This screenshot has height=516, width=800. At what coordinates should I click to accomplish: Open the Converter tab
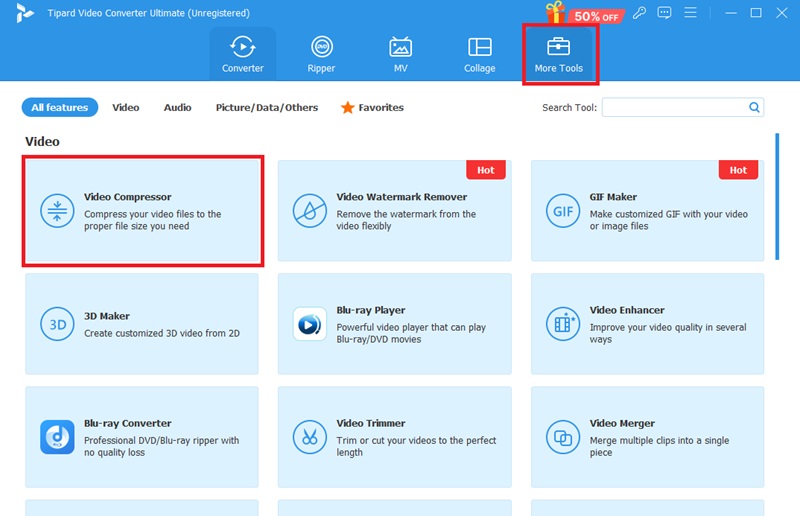[x=242, y=54]
